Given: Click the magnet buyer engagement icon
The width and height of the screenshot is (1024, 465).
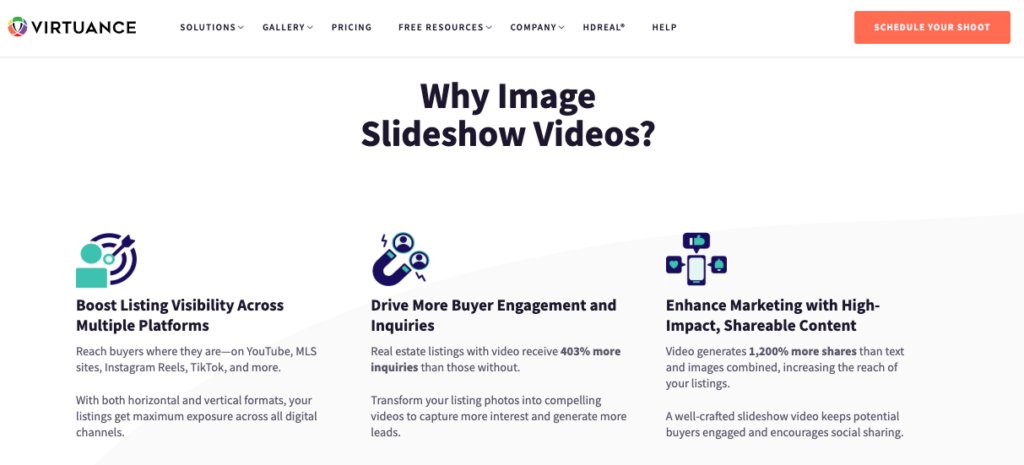Looking at the screenshot, I should [400, 259].
